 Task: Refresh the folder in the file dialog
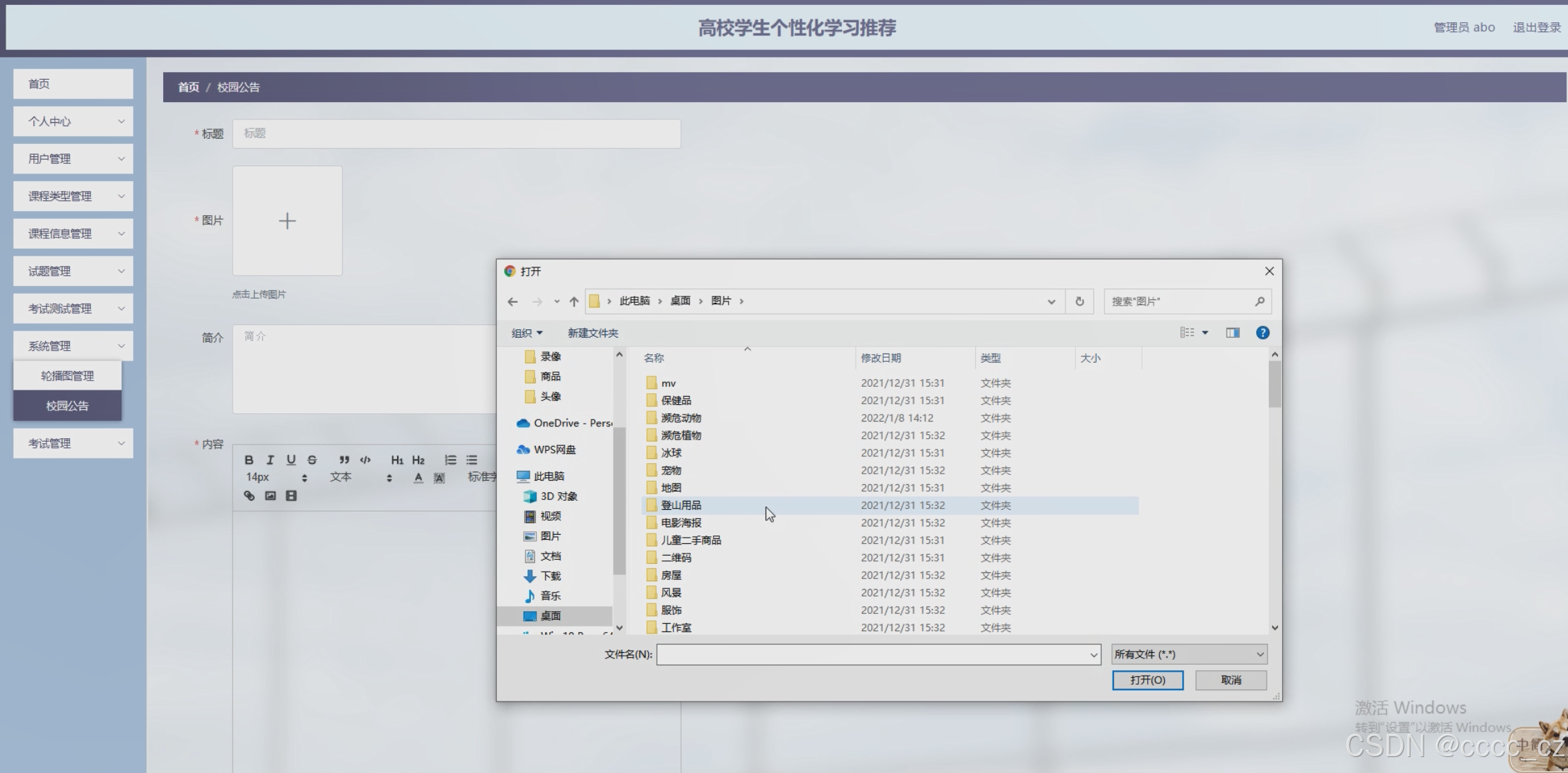coord(1079,301)
